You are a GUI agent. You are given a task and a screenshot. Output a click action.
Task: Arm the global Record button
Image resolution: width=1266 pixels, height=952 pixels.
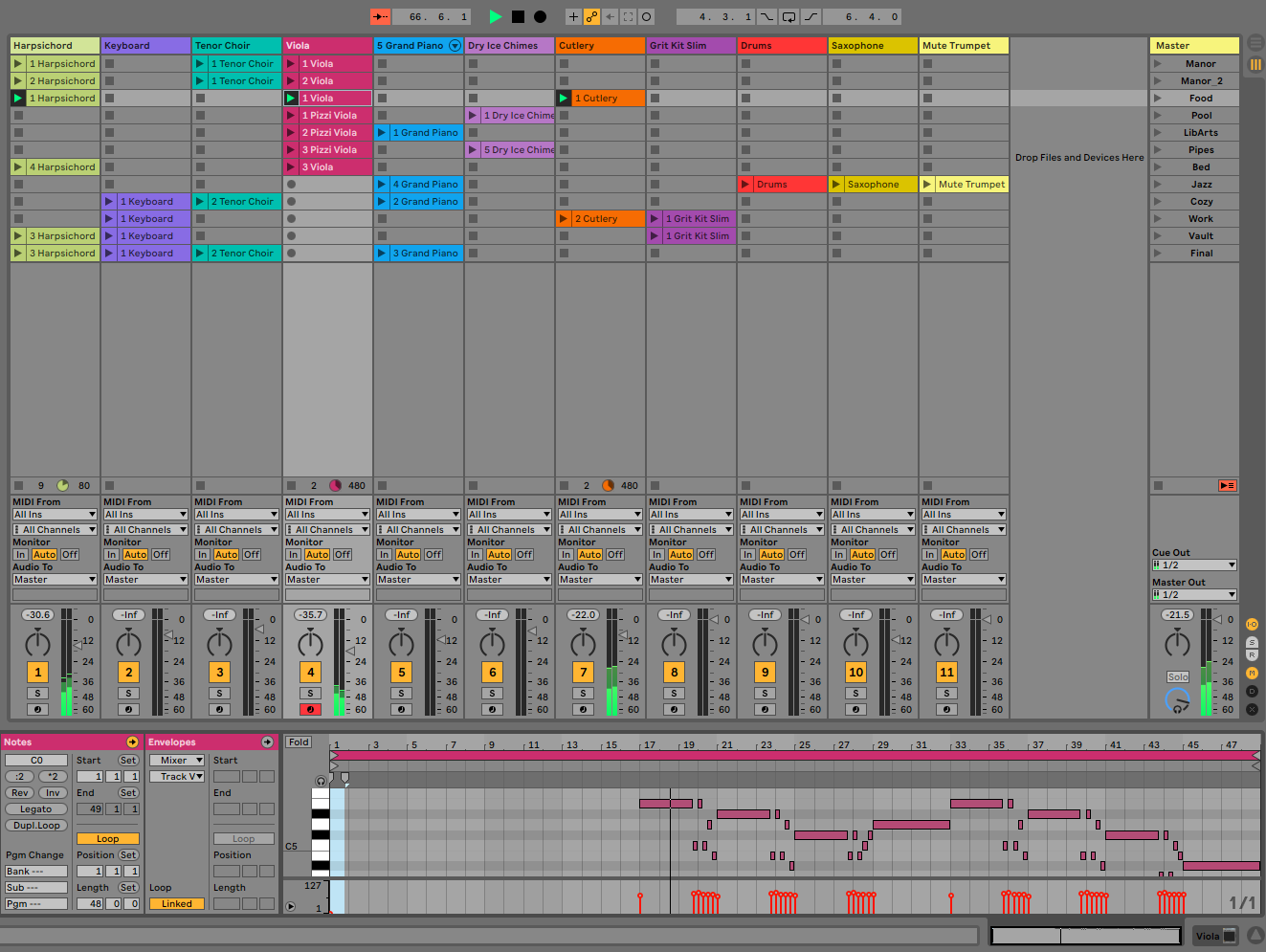coord(540,16)
